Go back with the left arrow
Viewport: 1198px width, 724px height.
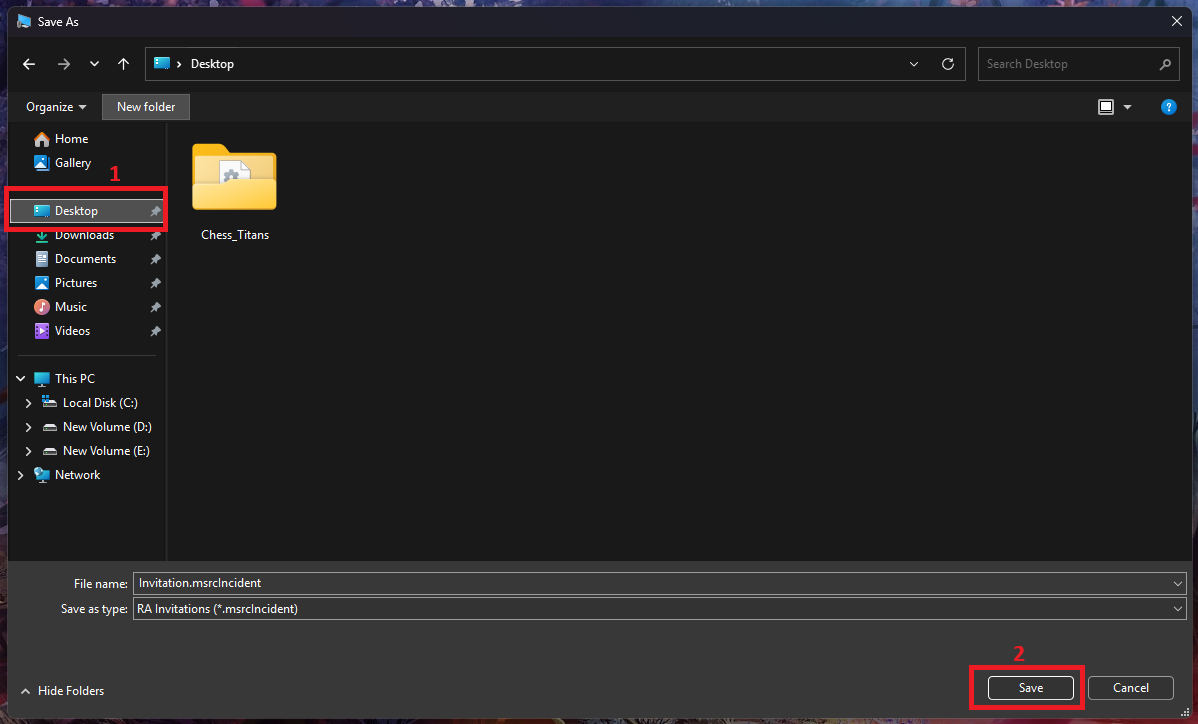[29, 64]
